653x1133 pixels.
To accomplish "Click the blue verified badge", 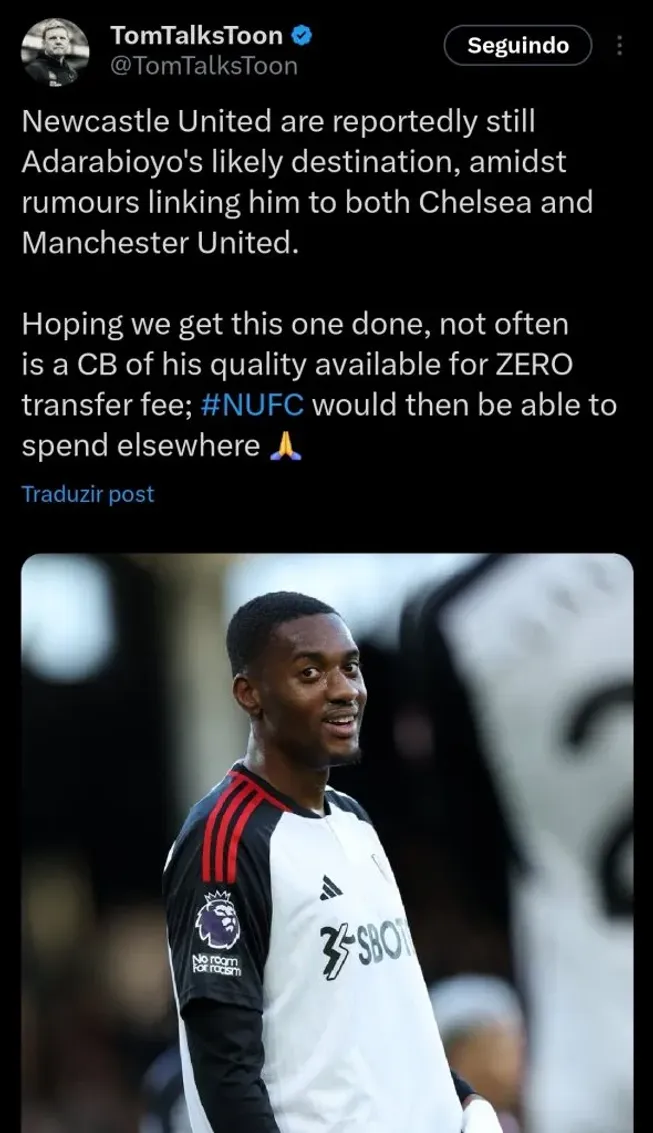I will tap(301, 35).
